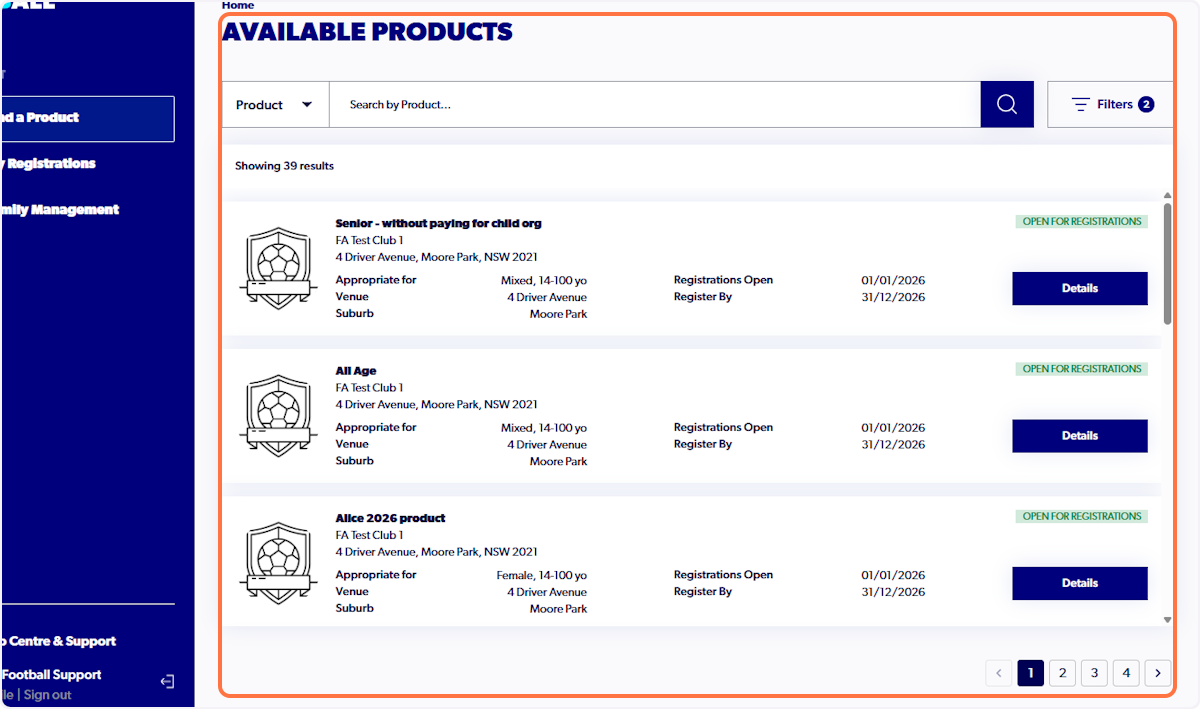Open Football Support link in sidebar
Image resolution: width=1200 pixels, height=709 pixels.
point(51,675)
